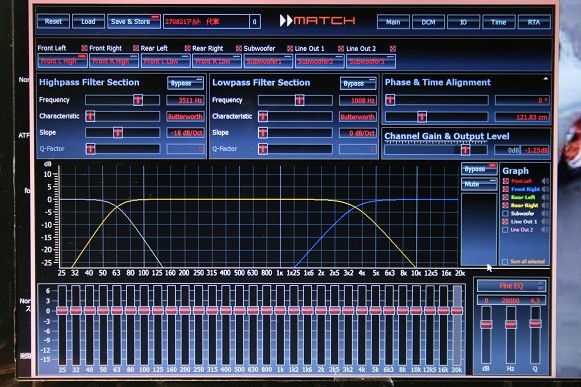Image resolution: width=581 pixels, height=387 pixels.
Task: Open the highpass Butterworth characteristic field
Action: click(185, 116)
